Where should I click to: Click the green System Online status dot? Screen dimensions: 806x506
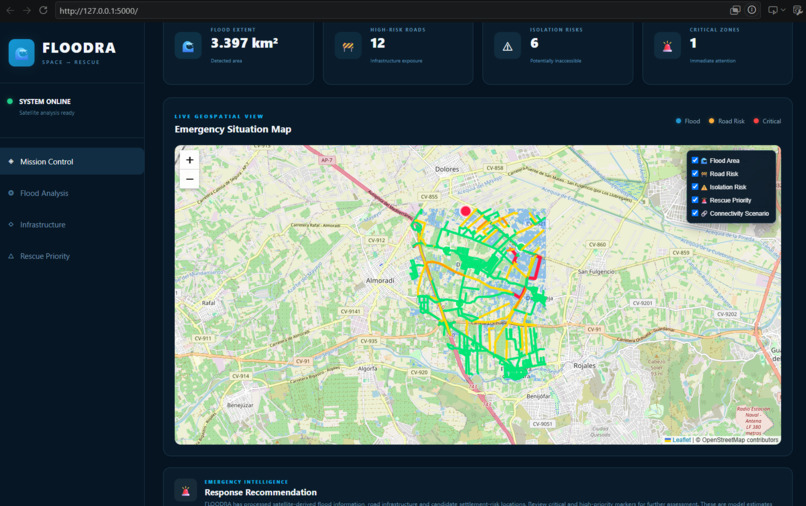pos(10,101)
